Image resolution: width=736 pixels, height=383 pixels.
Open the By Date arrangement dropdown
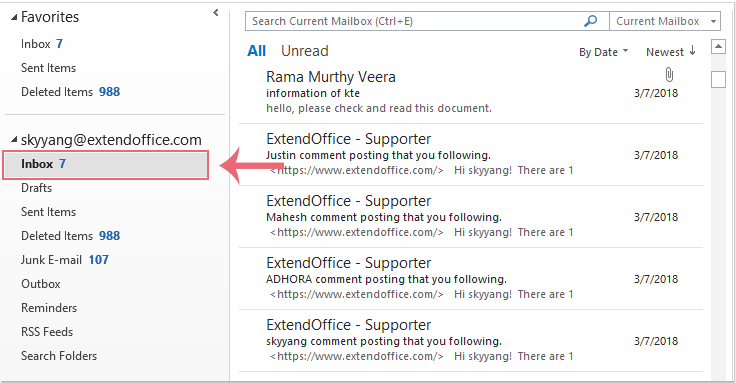tap(603, 52)
